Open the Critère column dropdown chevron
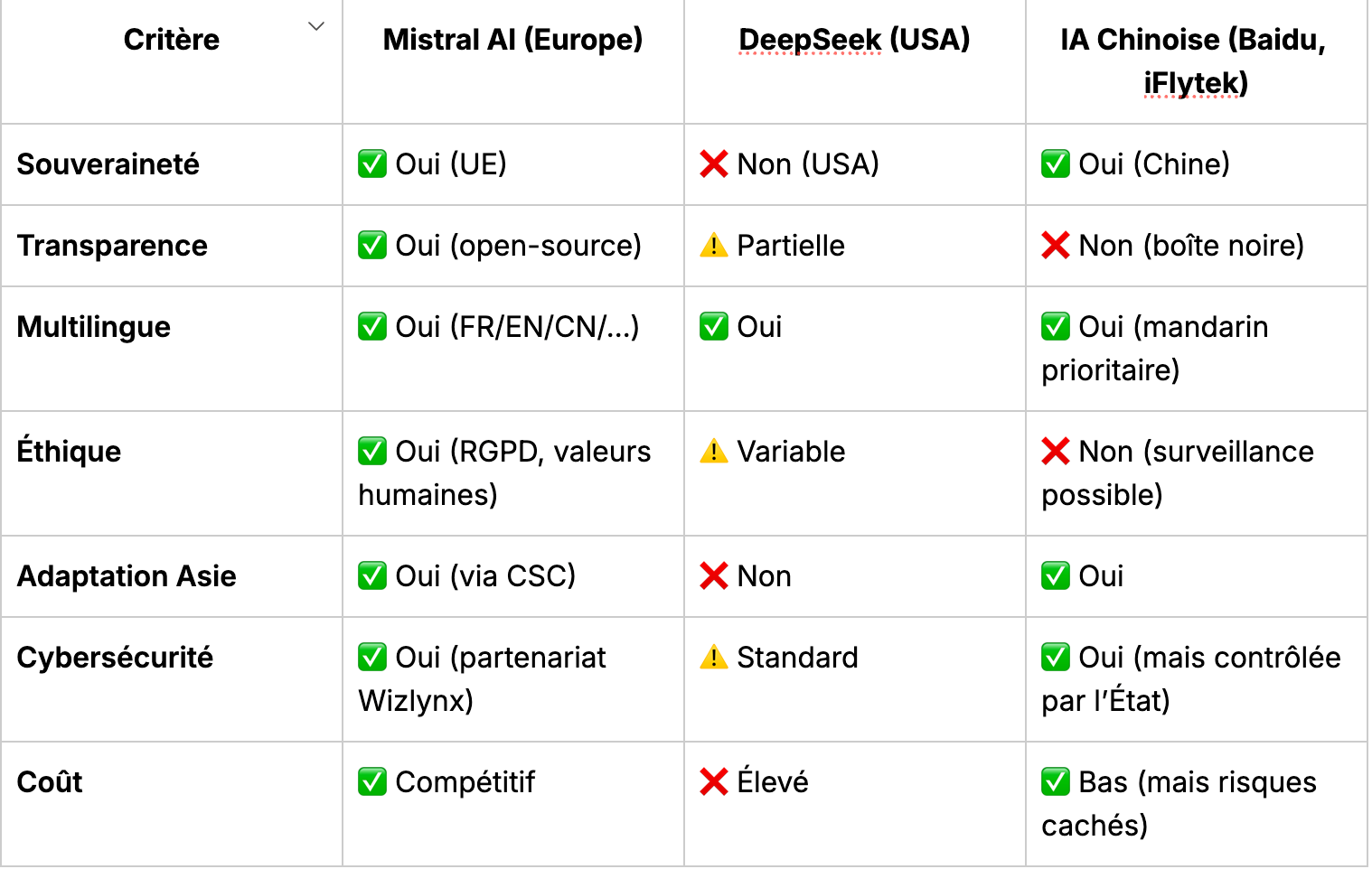1372x869 pixels. (315, 26)
